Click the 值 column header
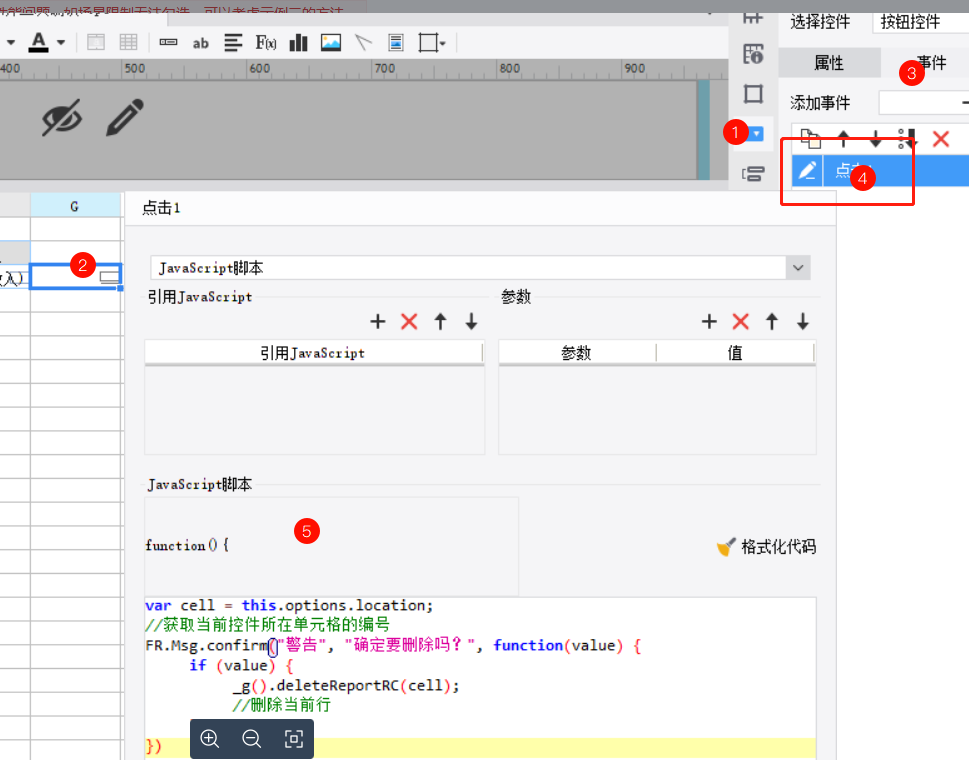969x760 pixels. [735, 353]
